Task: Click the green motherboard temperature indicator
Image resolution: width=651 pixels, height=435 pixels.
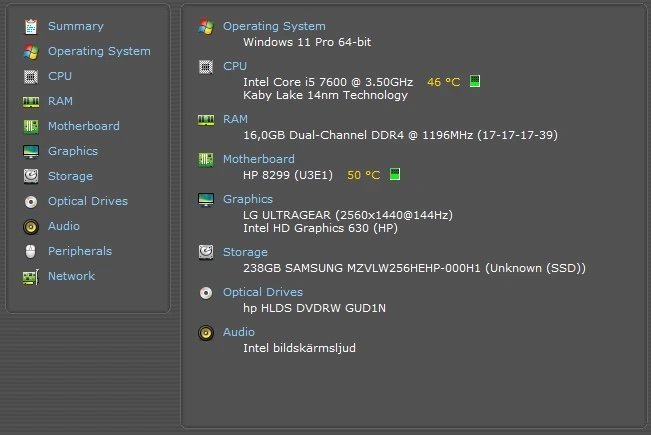Action: click(395, 175)
